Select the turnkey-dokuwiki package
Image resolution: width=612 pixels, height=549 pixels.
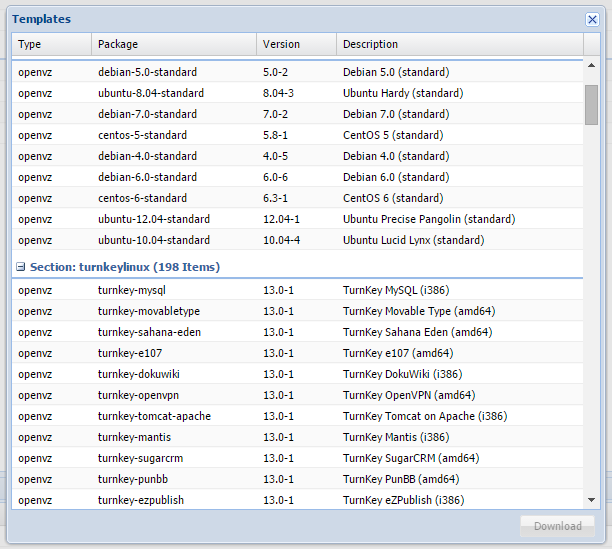coord(139,375)
